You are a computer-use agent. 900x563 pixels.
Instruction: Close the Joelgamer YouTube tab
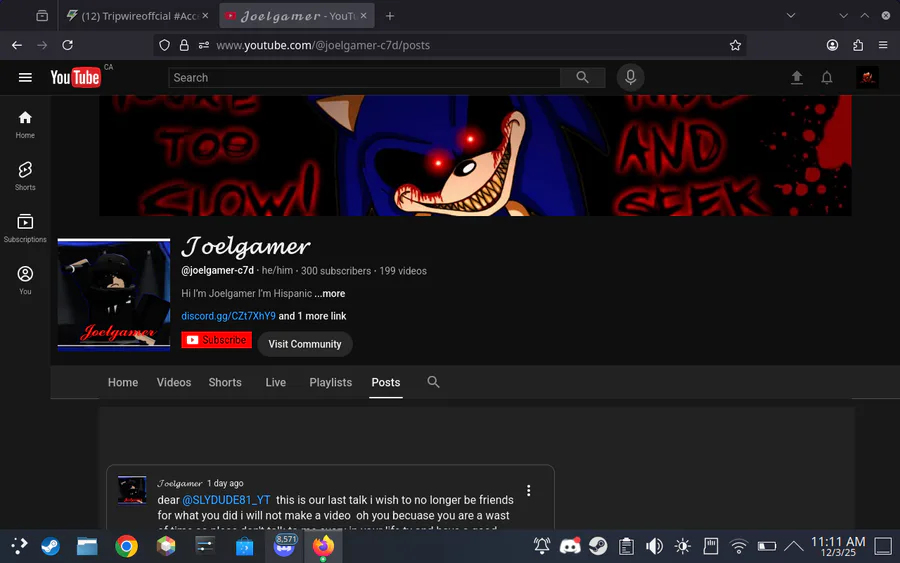coord(363,16)
